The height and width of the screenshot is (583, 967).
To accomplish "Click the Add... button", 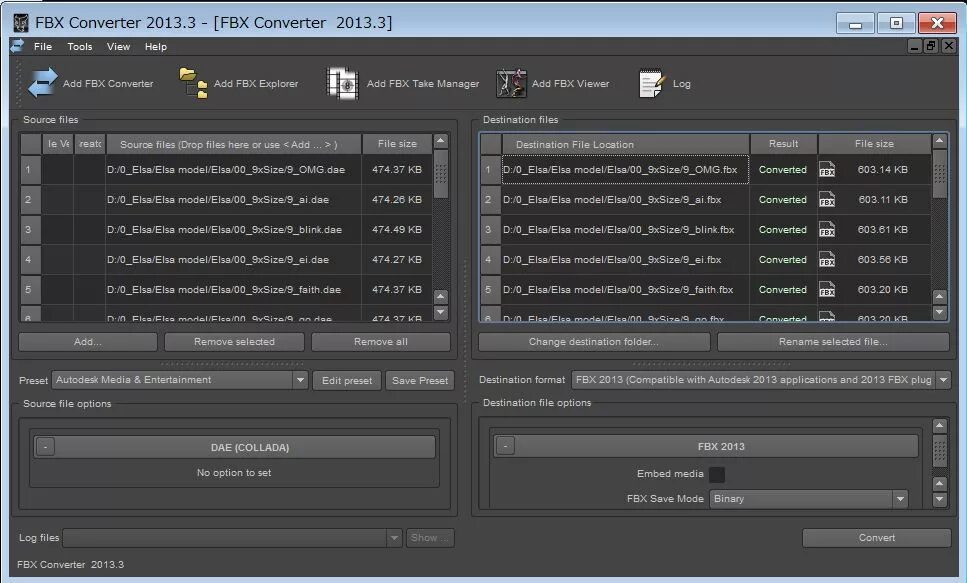I will [x=88, y=342].
